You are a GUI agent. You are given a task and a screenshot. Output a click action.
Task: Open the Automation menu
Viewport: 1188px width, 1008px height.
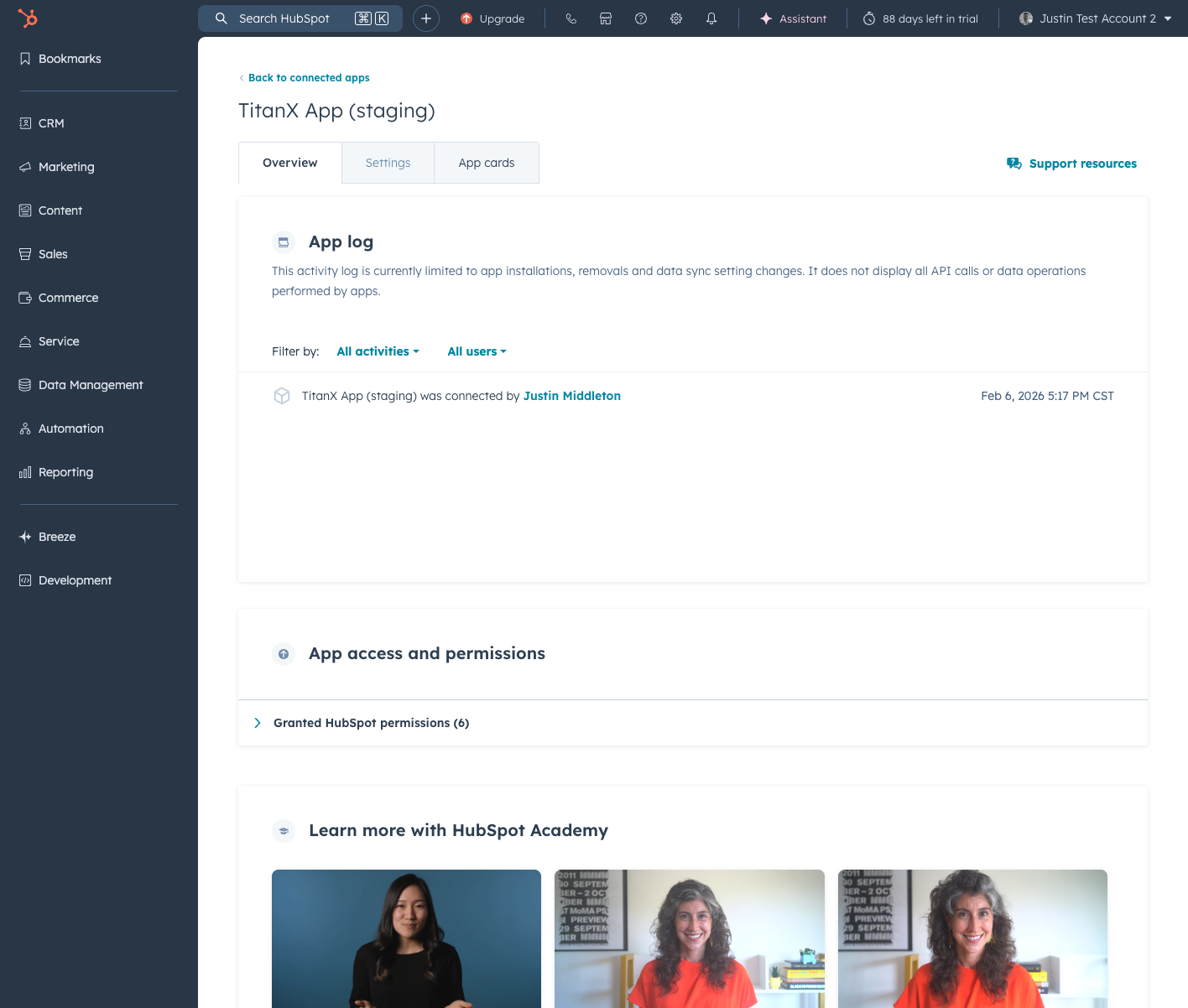click(x=61, y=429)
